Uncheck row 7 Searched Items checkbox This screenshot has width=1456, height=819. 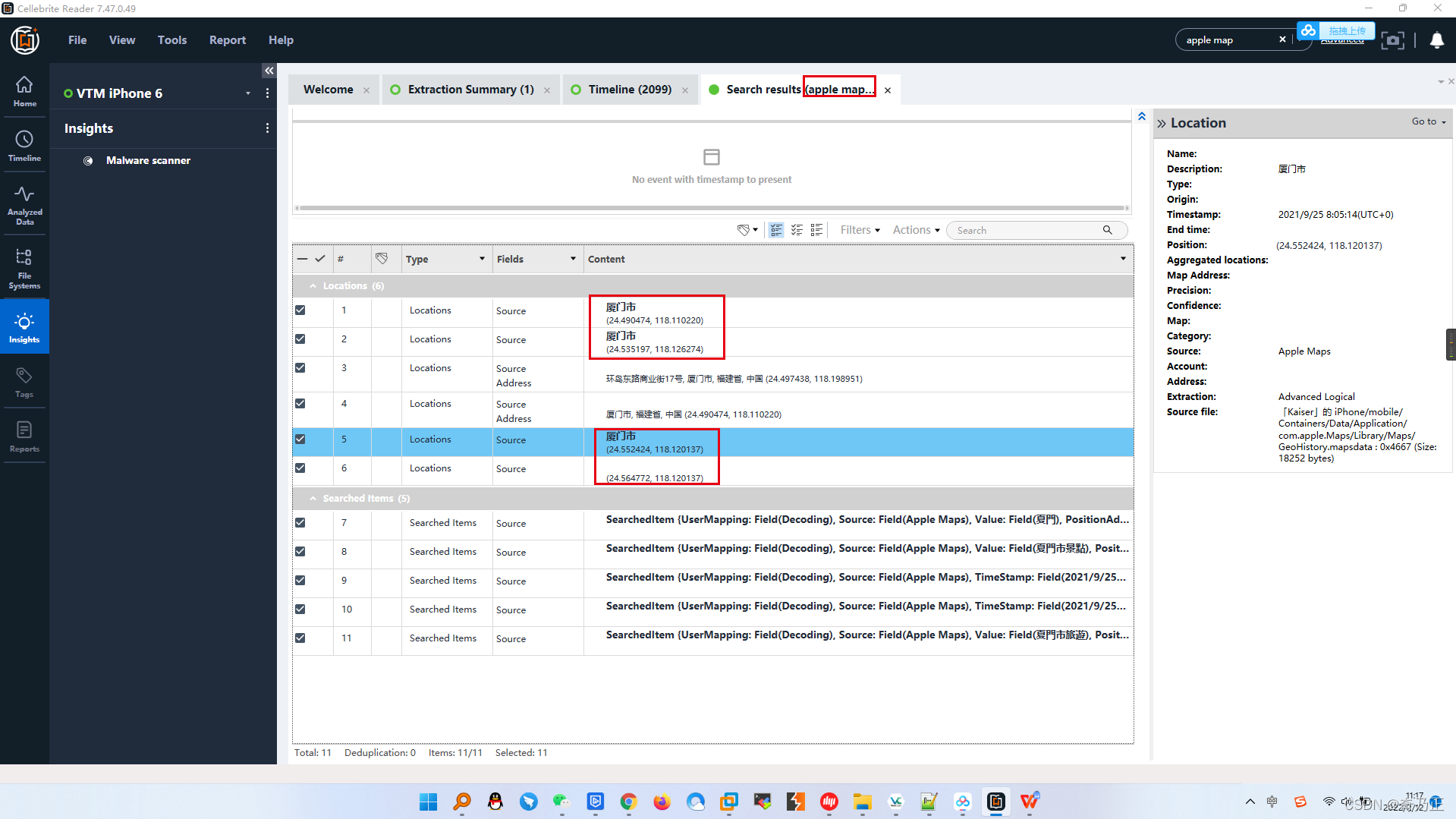coord(300,523)
